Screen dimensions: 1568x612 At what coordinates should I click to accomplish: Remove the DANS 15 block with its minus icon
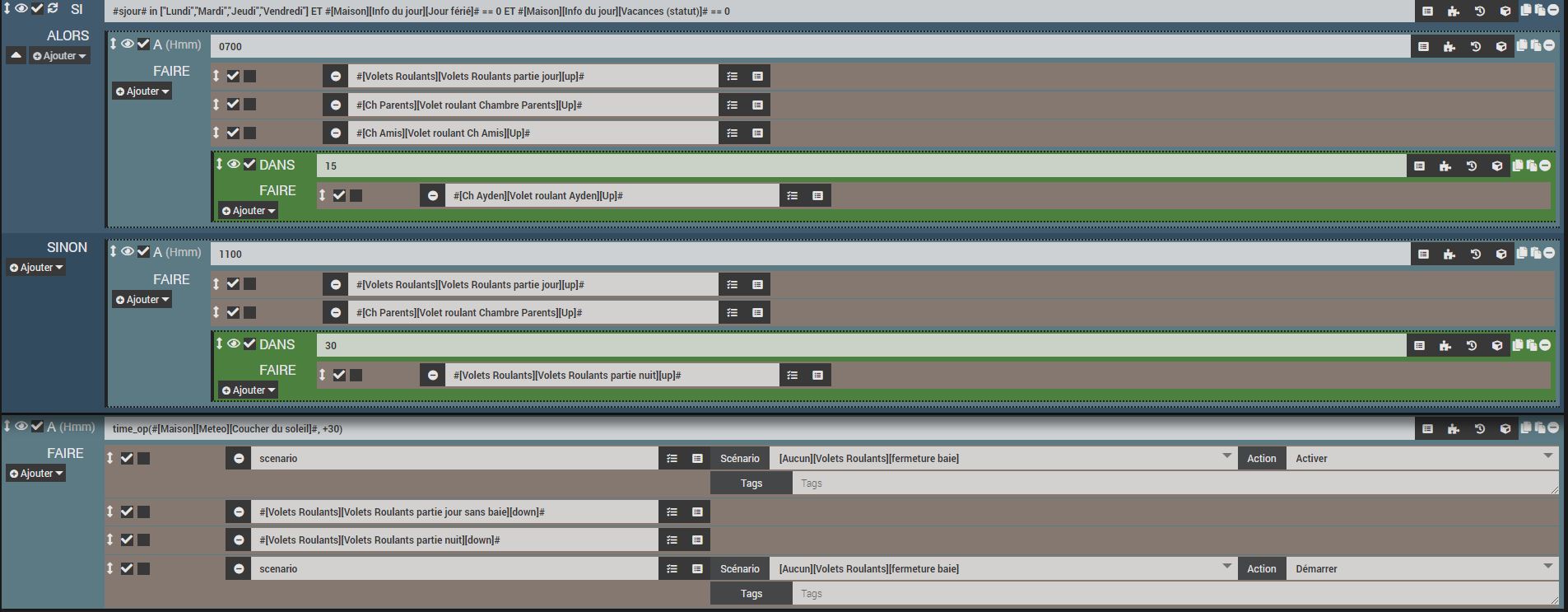tap(1545, 166)
